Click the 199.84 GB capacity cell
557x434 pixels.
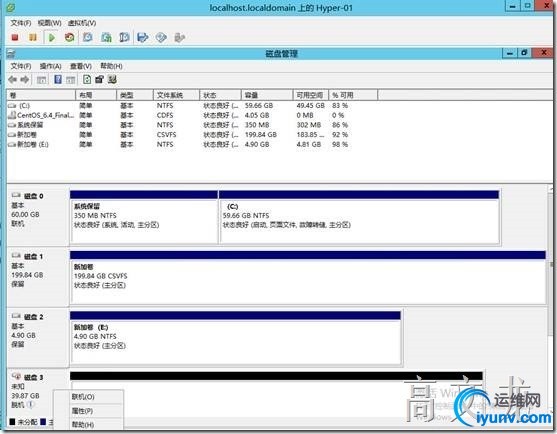(261, 135)
